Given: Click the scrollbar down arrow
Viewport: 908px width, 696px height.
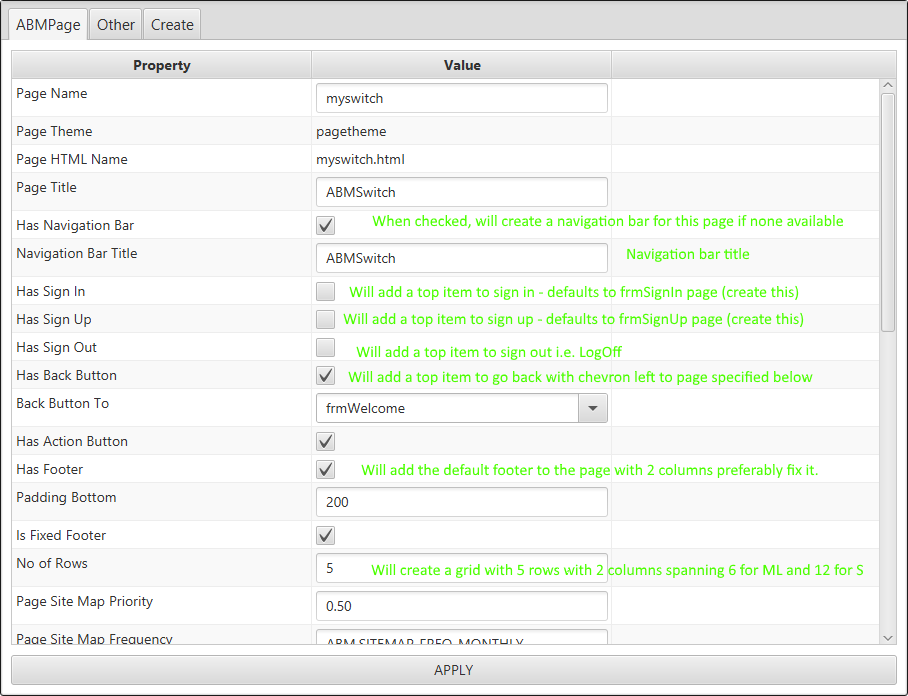Looking at the screenshot, I should [x=887, y=637].
